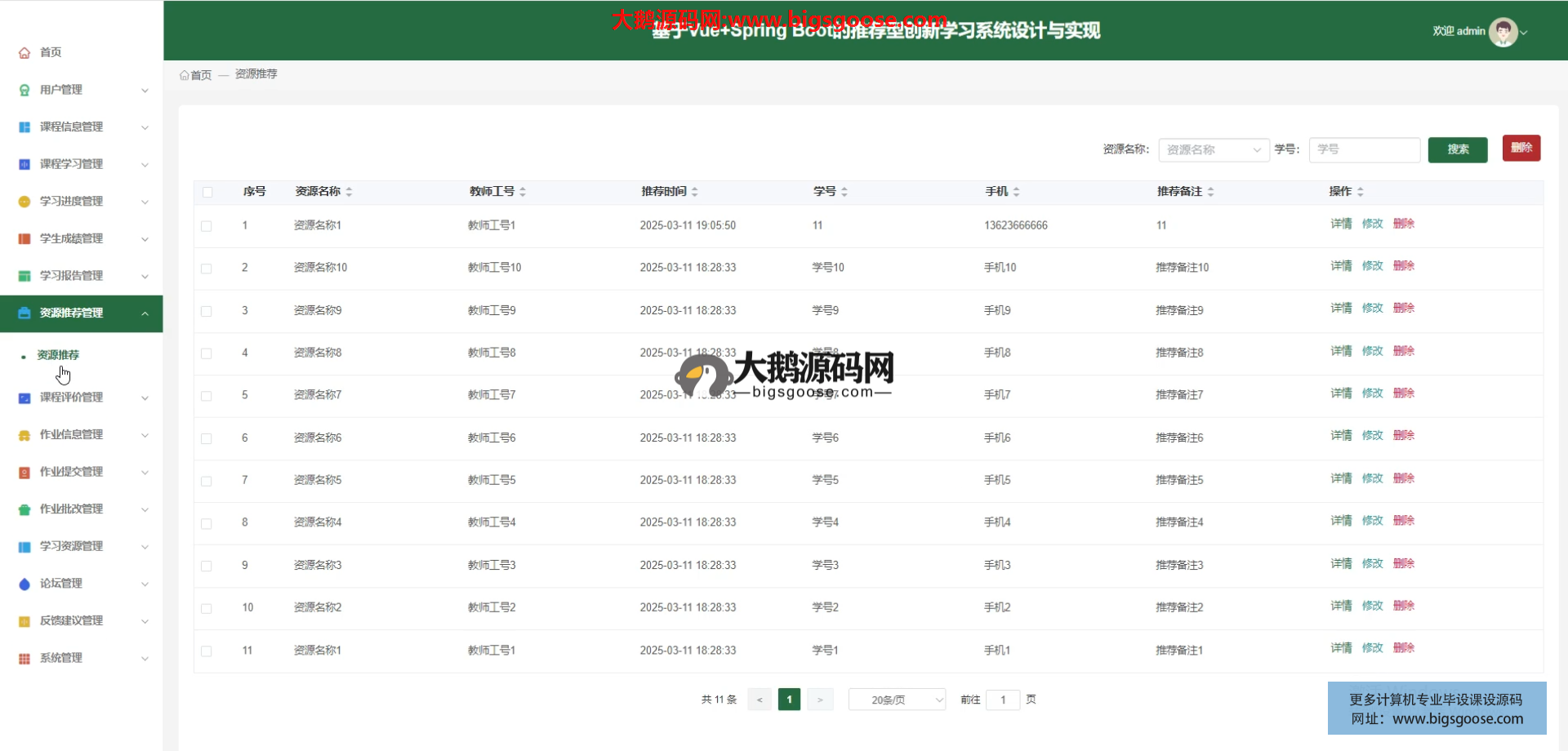Open the 资源名称 filter dropdown
Screen dimensions: 1568x751
(1213, 150)
